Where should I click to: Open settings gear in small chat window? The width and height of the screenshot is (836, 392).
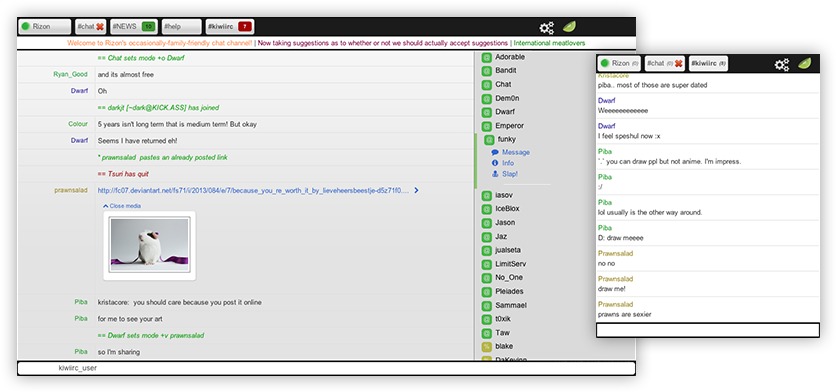pos(782,65)
